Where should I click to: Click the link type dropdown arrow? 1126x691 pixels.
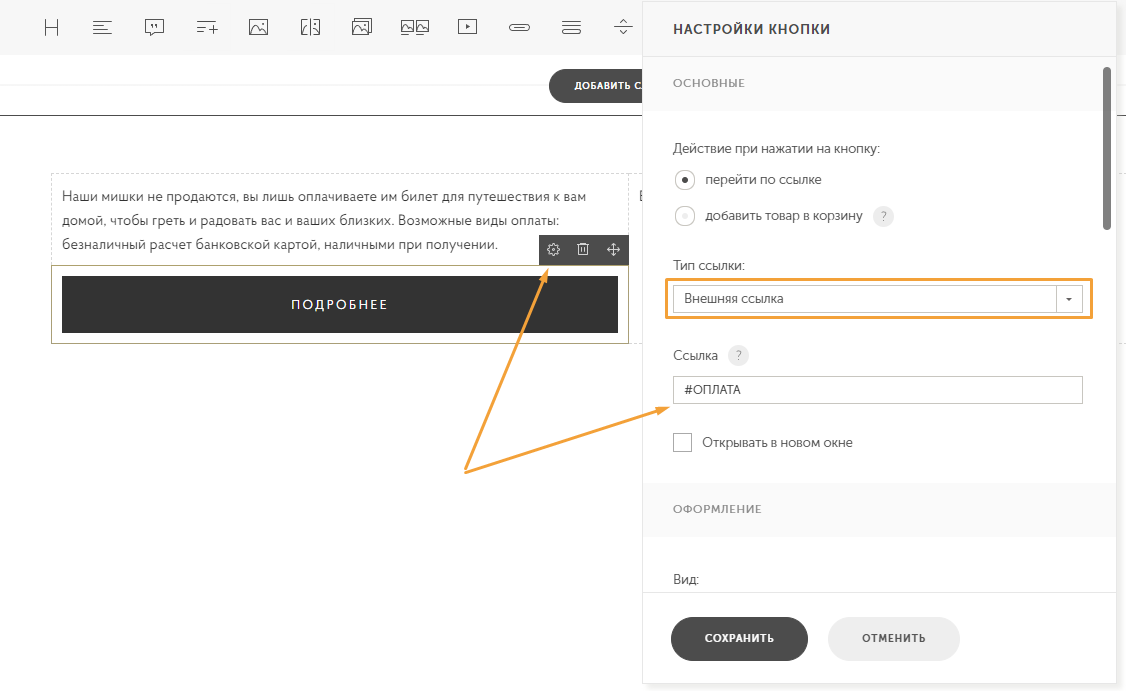point(1069,299)
